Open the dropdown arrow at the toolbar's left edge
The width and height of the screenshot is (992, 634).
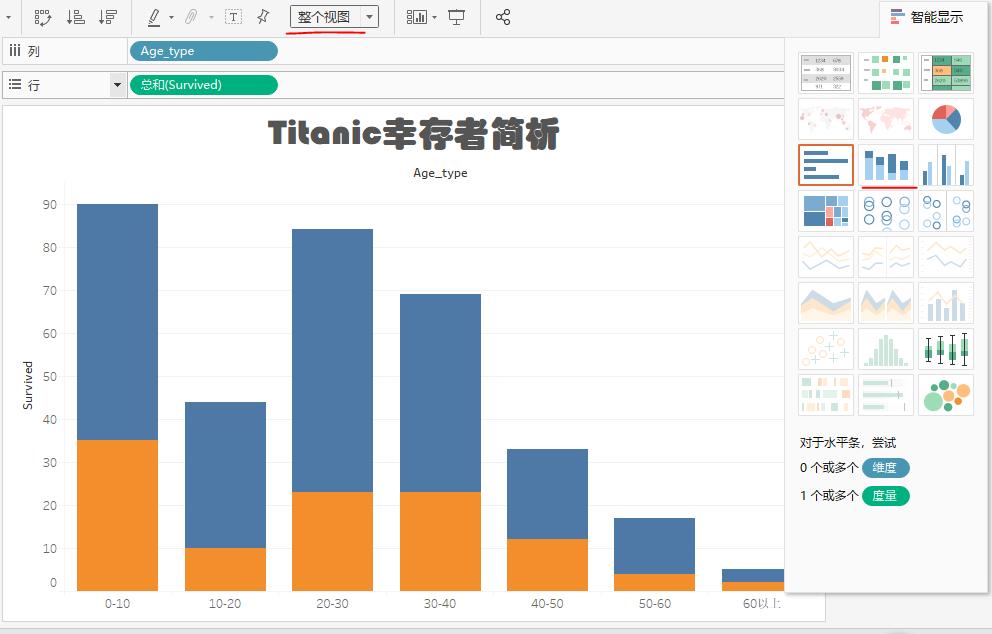tap(9, 18)
